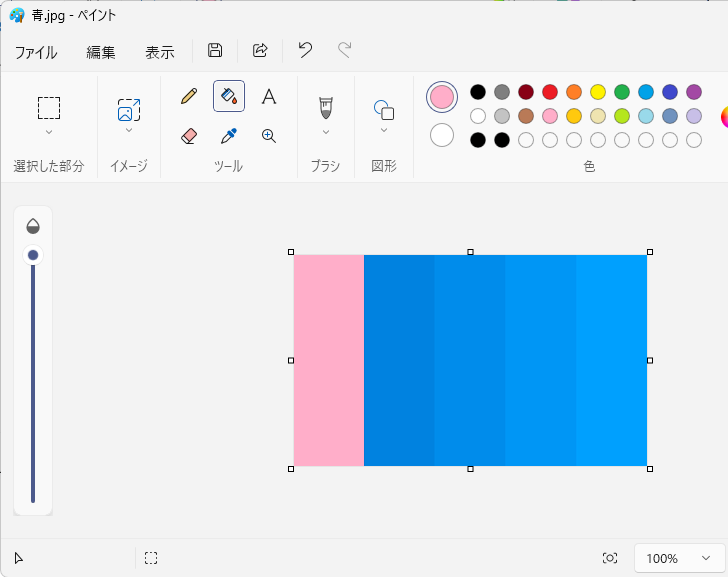Select the Text tool
Screen dimensions: 728x577
[268, 96]
